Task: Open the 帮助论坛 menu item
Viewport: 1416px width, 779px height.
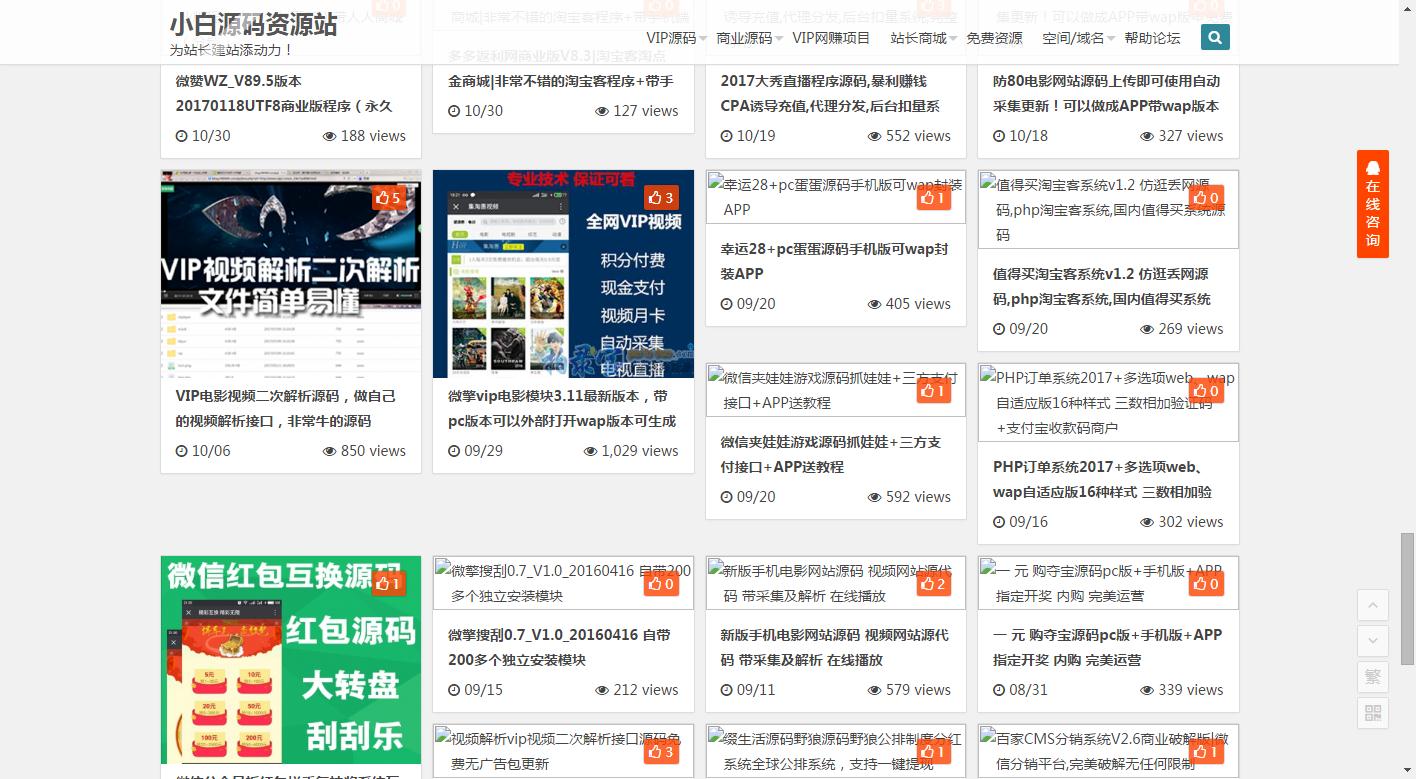Action: [1152, 38]
